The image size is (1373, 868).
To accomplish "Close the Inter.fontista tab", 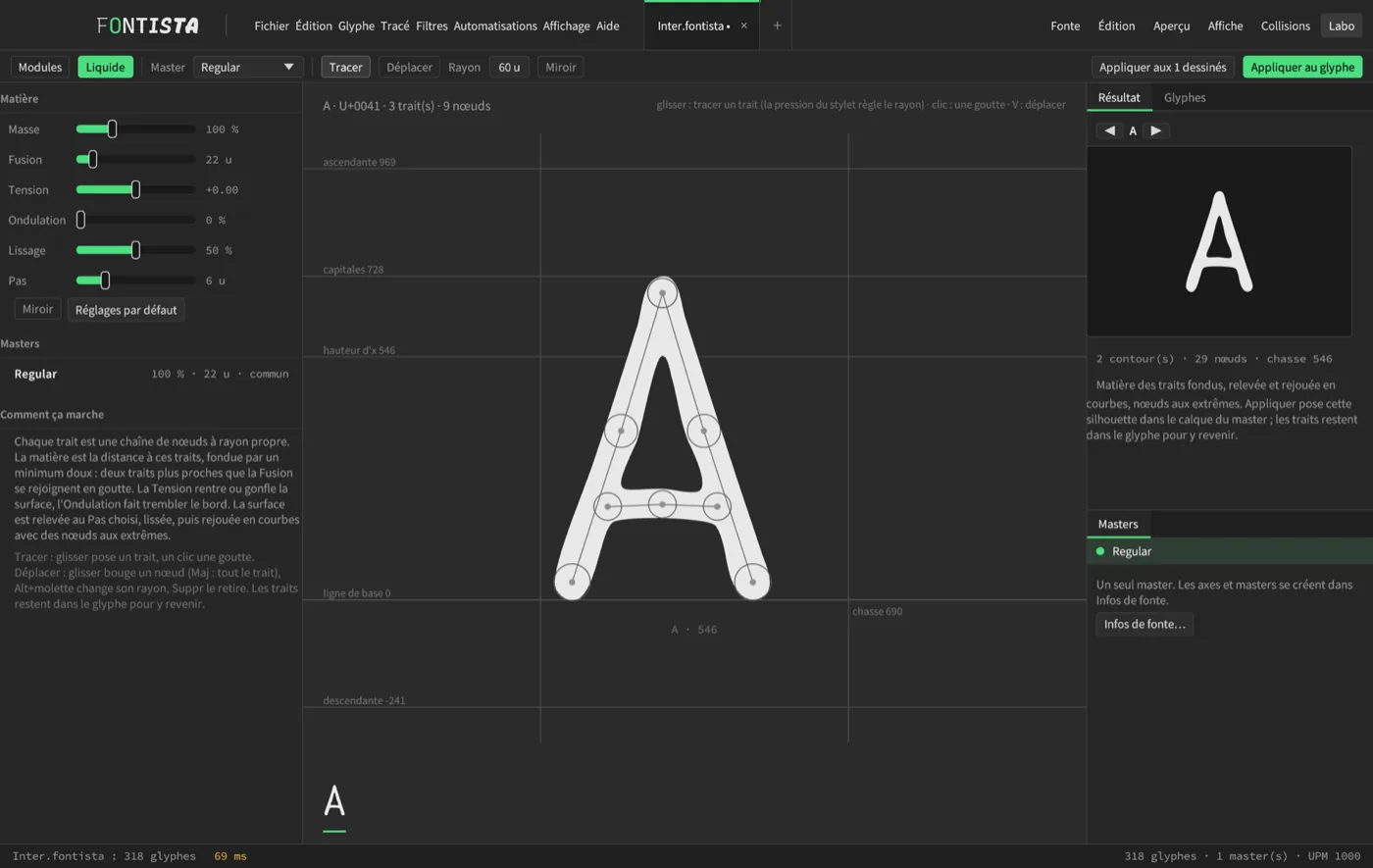I will point(743,26).
